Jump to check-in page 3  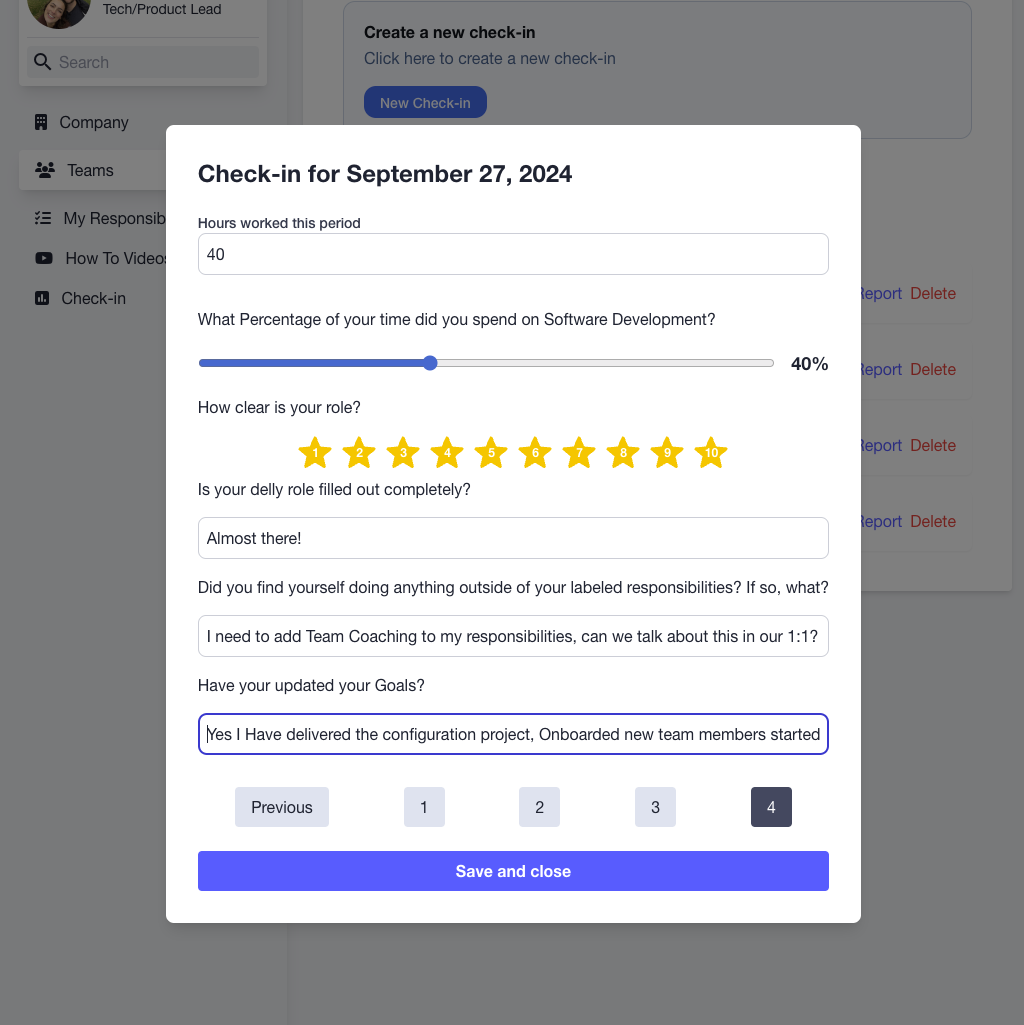[655, 807]
